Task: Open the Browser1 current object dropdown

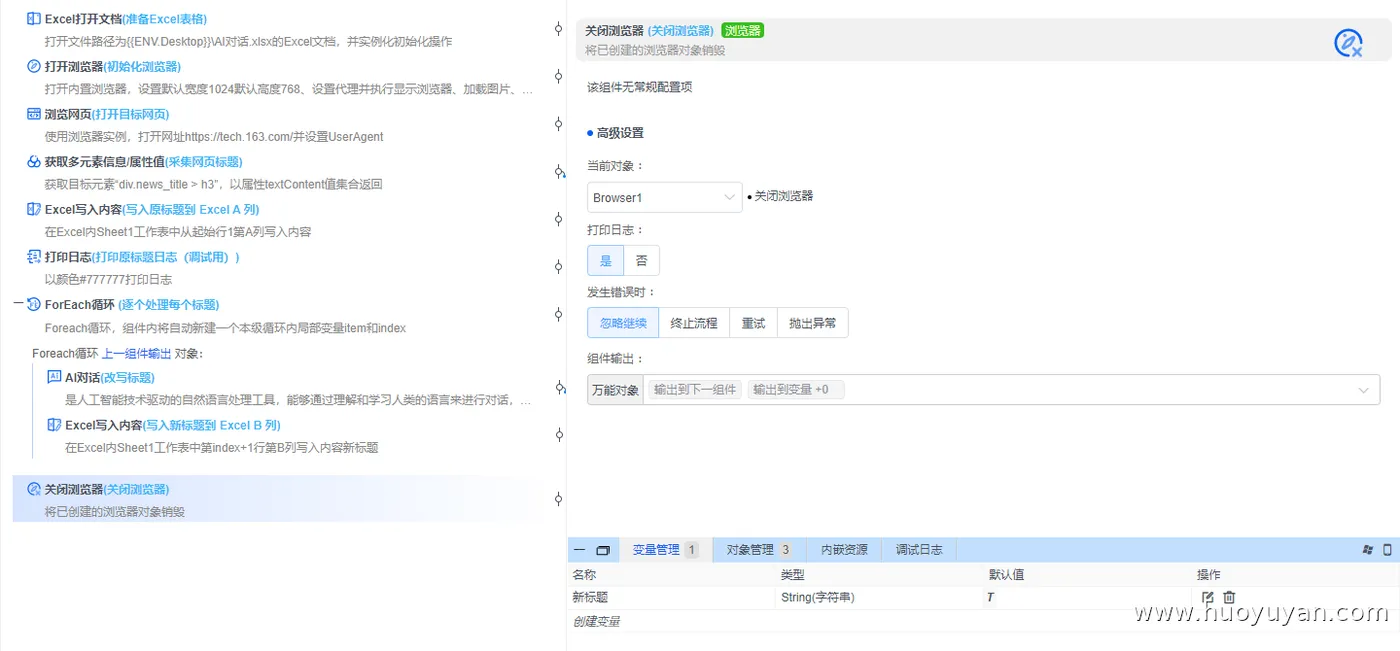Action: (x=664, y=197)
